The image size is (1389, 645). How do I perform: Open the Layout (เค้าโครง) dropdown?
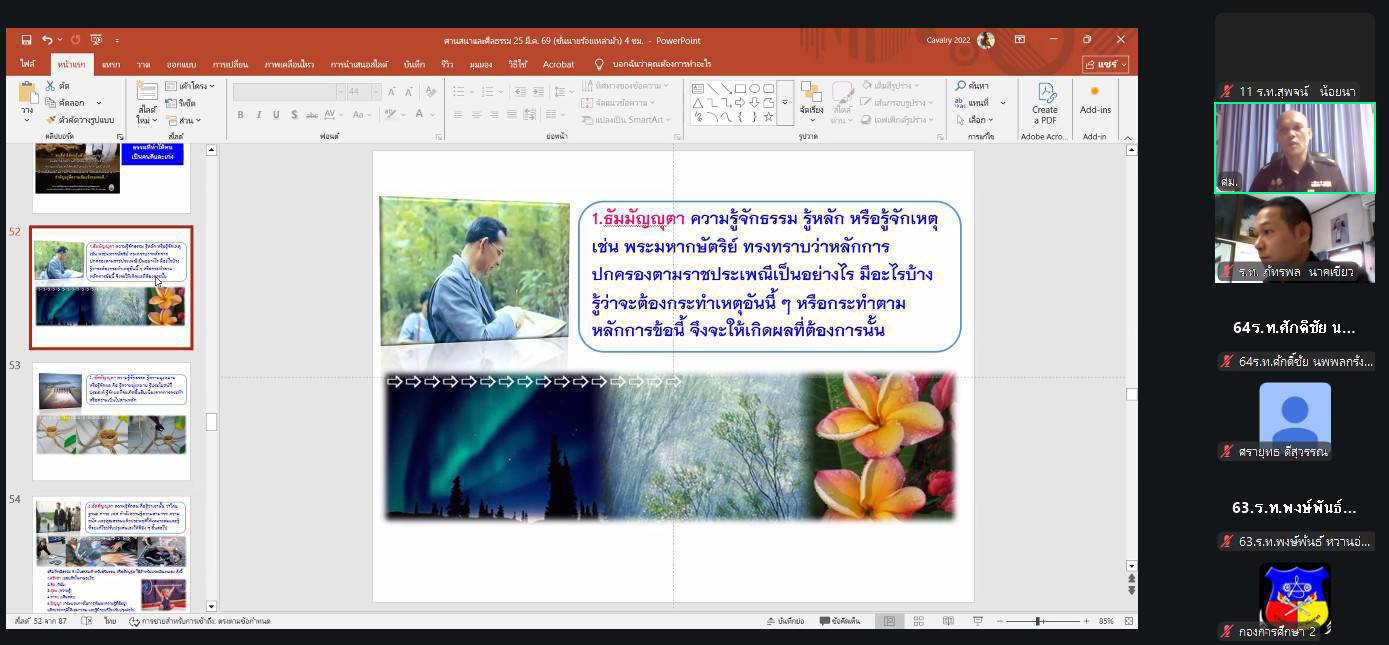pos(190,86)
